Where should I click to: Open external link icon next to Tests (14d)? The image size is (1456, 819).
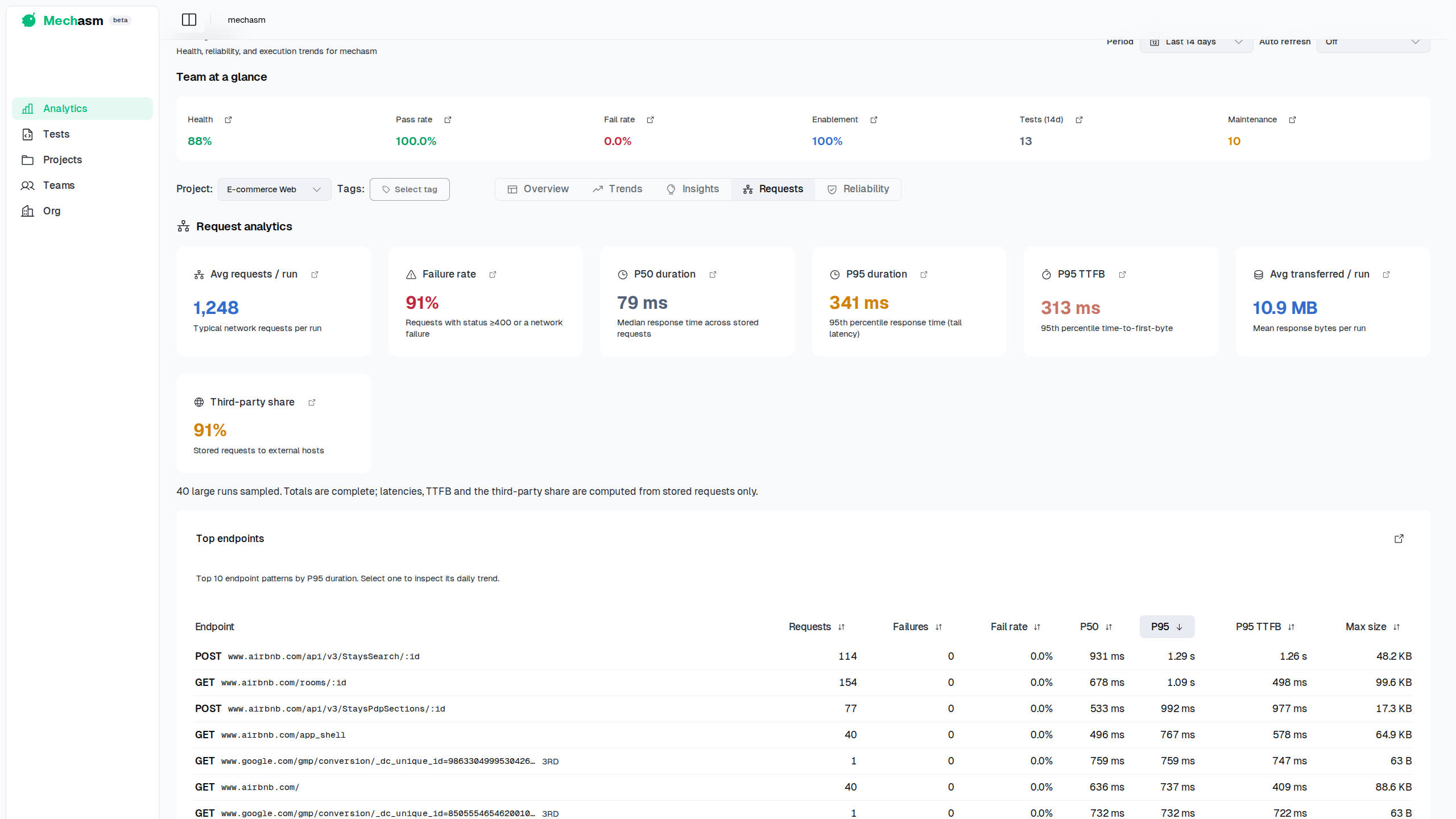(1079, 119)
